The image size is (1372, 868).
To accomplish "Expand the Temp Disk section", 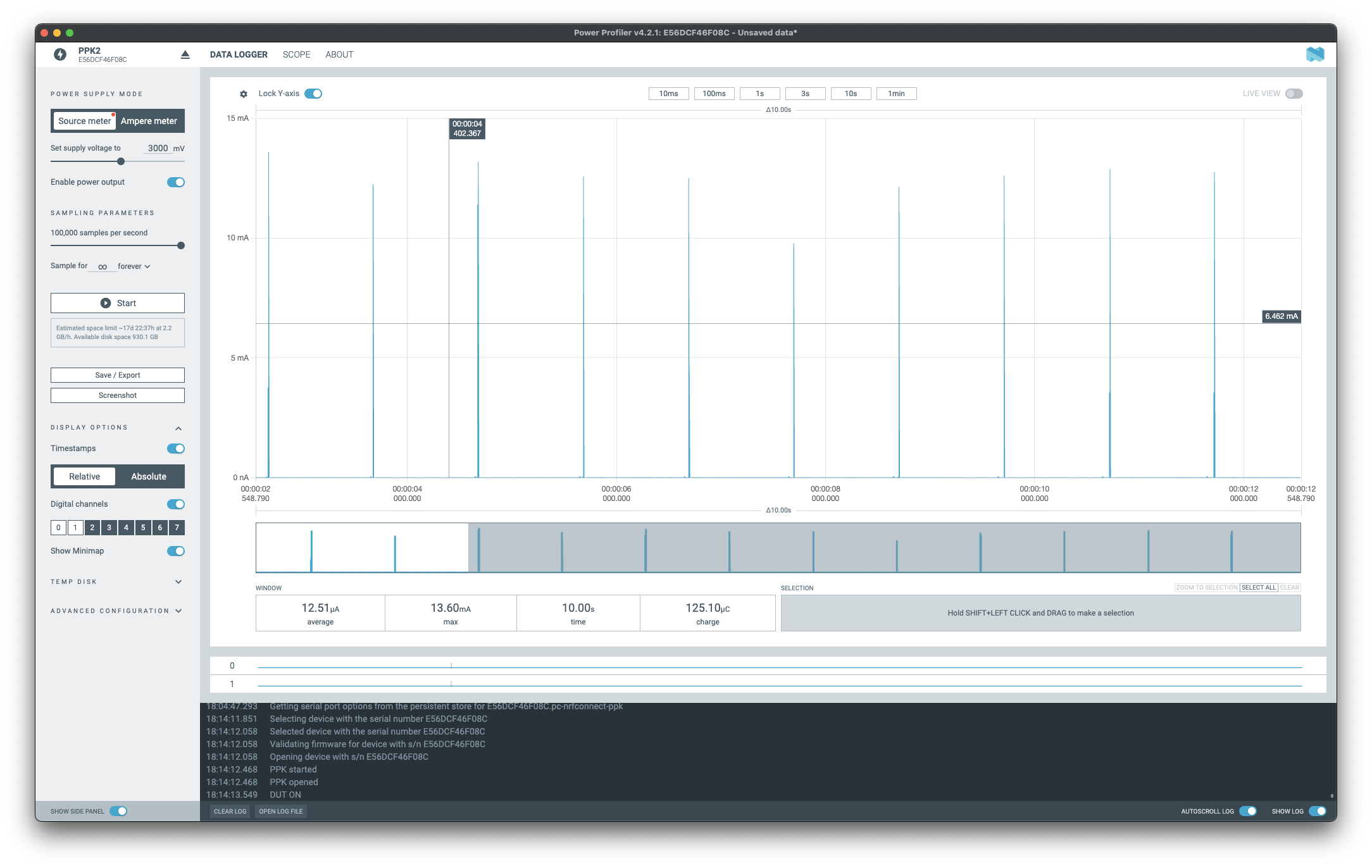I will [x=178, y=582].
